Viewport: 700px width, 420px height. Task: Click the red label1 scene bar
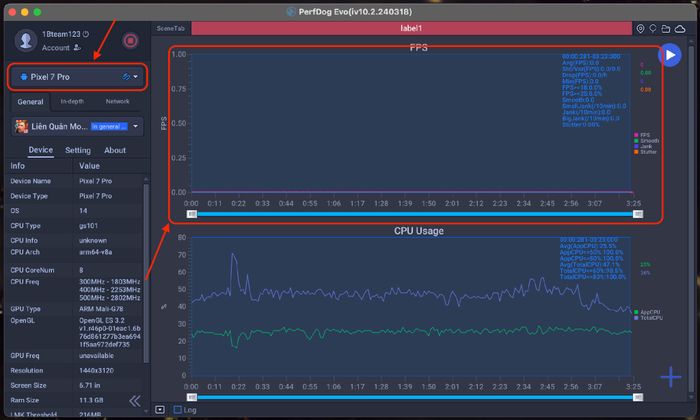click(411, 28)
